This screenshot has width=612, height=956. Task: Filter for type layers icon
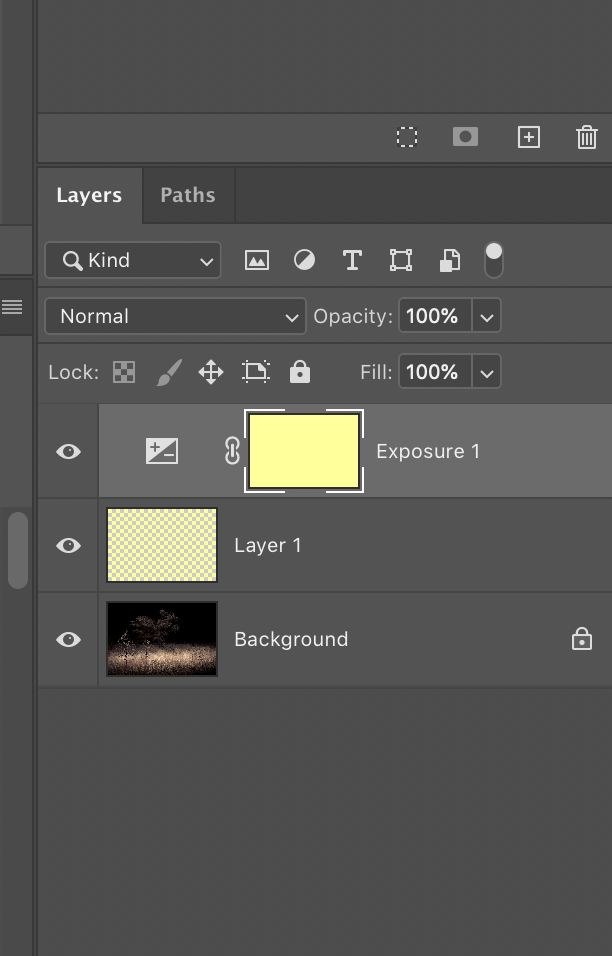352,260
